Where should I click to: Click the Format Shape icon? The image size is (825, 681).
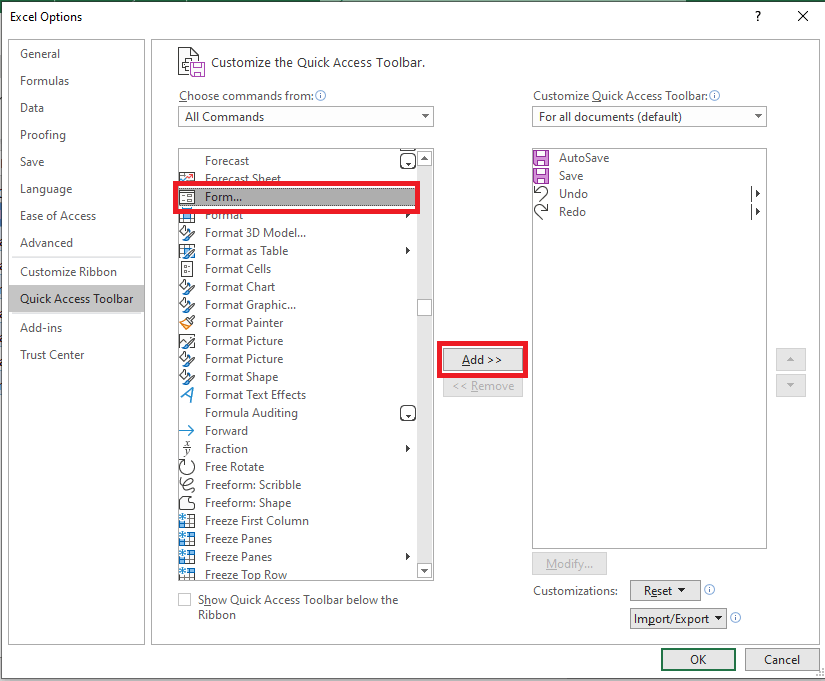coord(187,377)
